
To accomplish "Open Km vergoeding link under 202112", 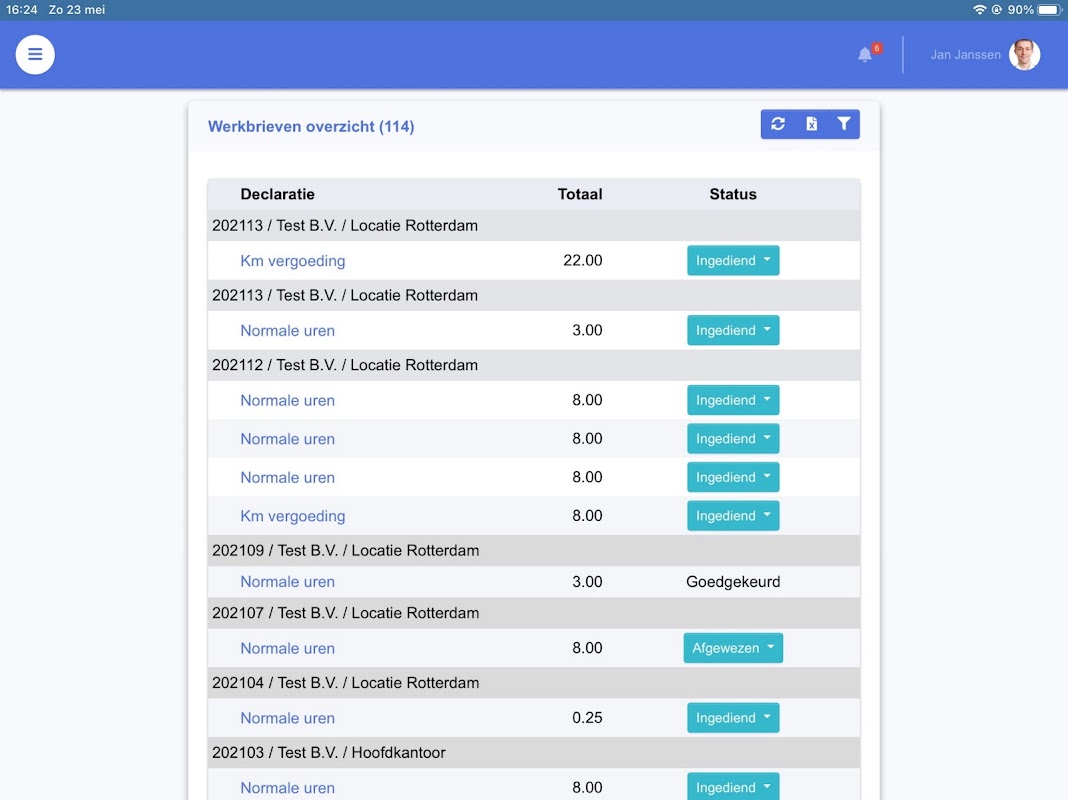I will pyautogui.click(x=293, y=516).
